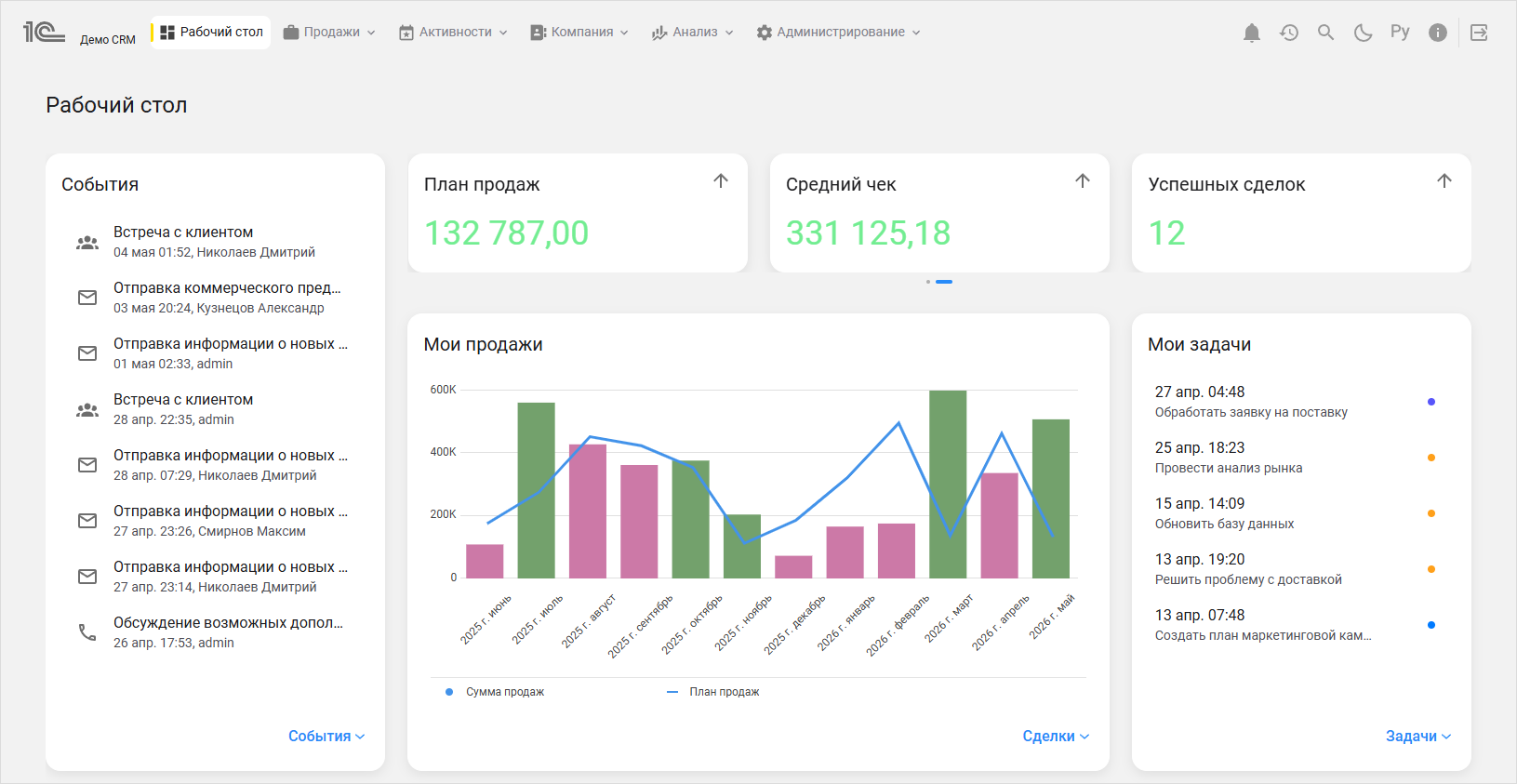
Task: Select first carousel page dot
Action: click(x=928, y=282)
